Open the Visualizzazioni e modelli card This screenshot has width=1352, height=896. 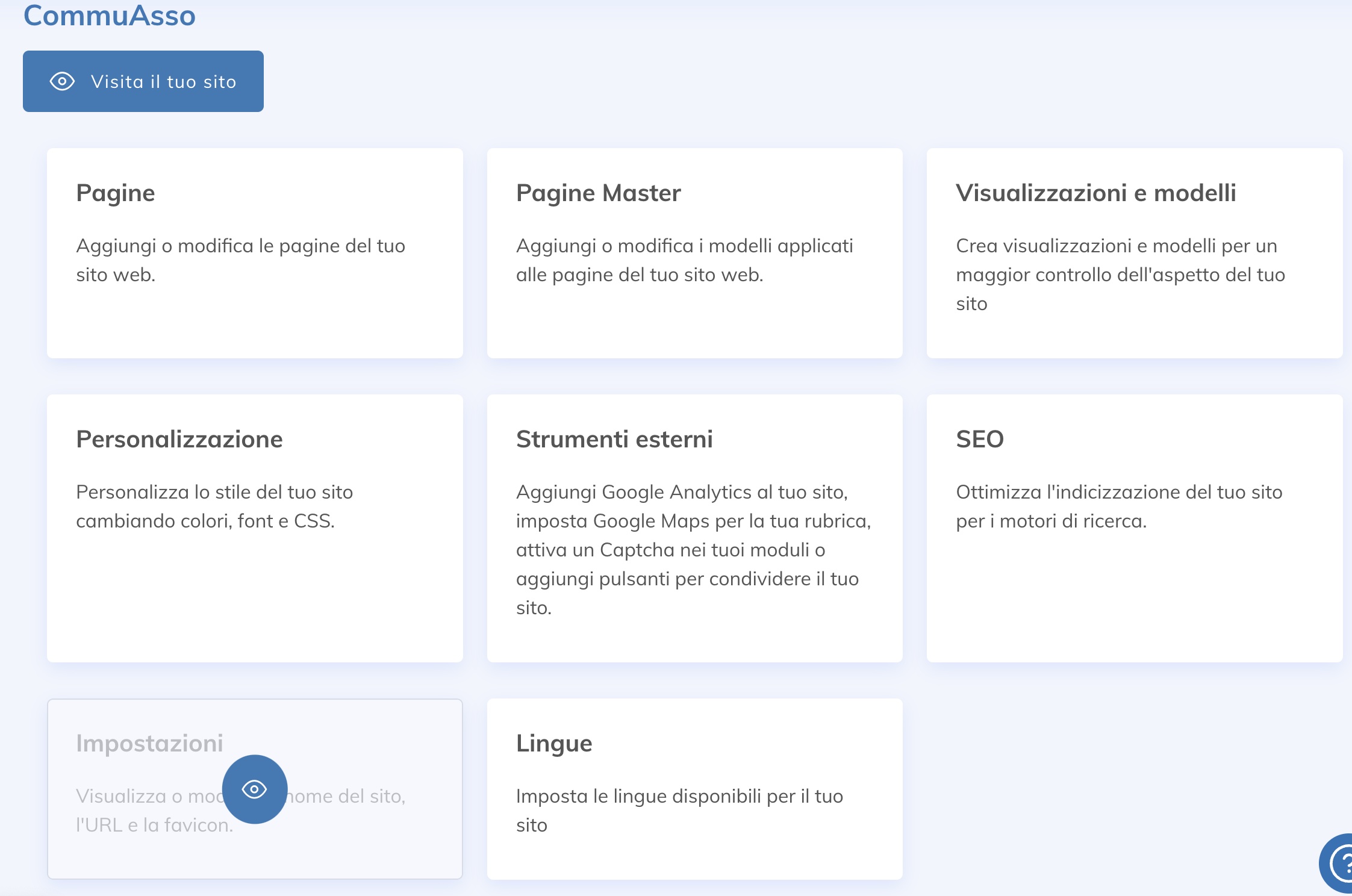(1135, 253)
